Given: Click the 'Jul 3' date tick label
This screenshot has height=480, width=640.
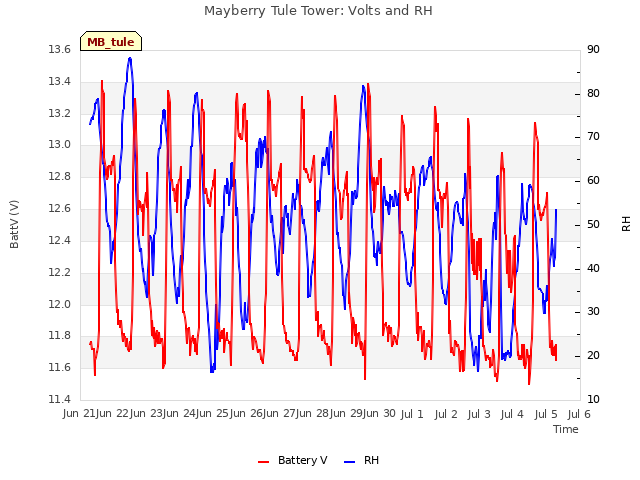Looking at the screenshot, I should click(479, 414).
